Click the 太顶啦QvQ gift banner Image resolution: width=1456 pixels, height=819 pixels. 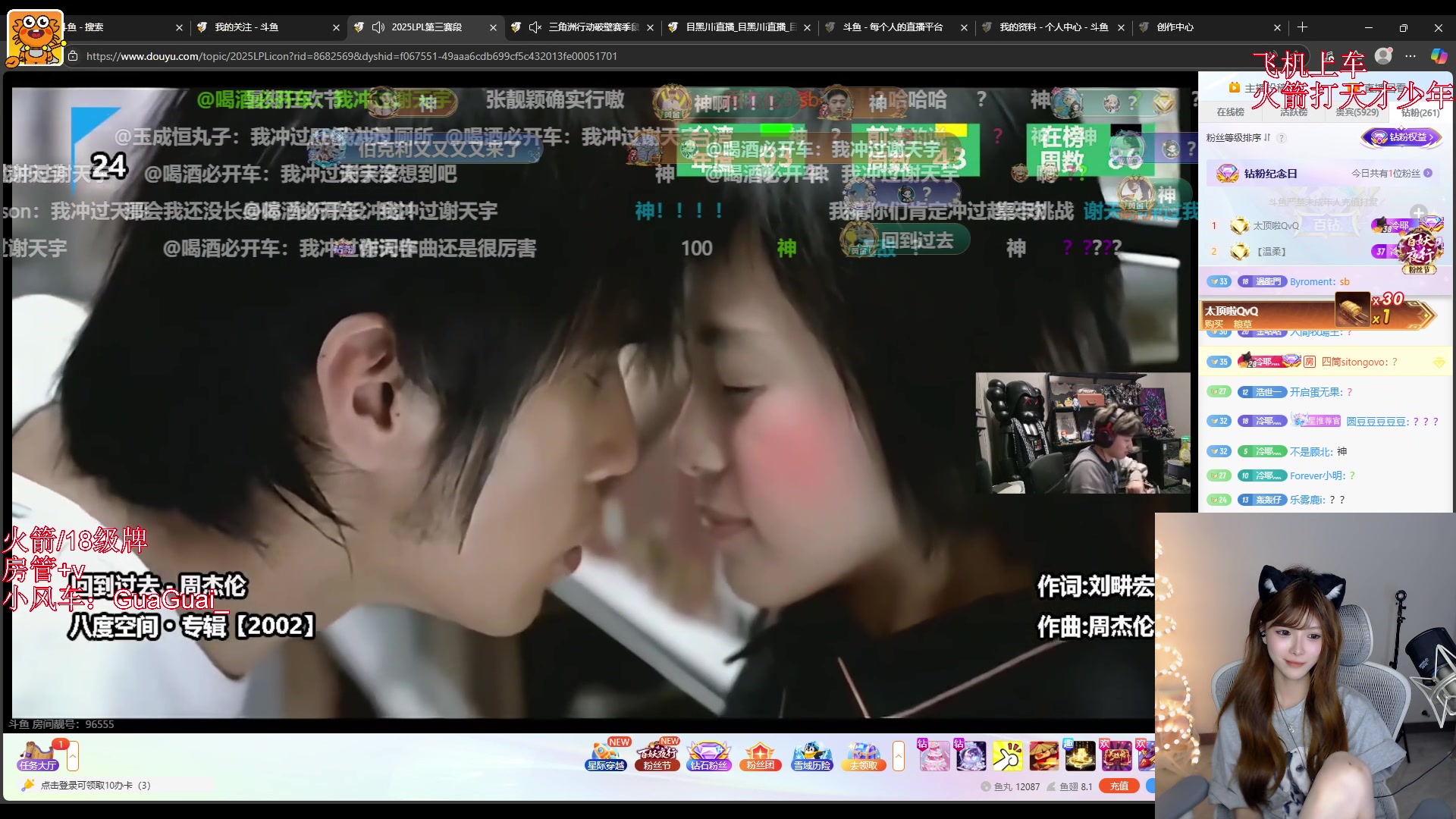[1317, 314]
